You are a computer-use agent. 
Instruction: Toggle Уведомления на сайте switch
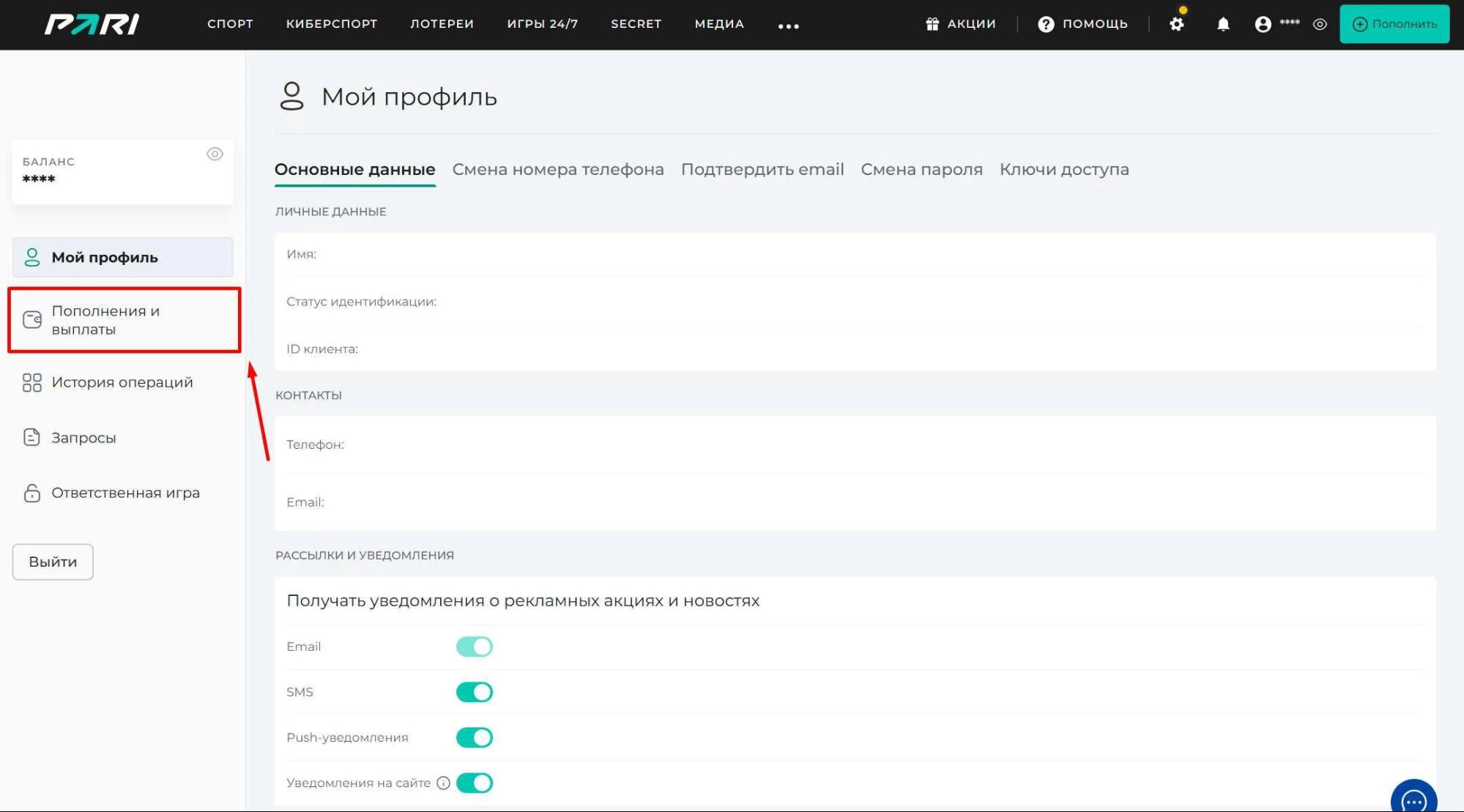click(x=475, y=783)
